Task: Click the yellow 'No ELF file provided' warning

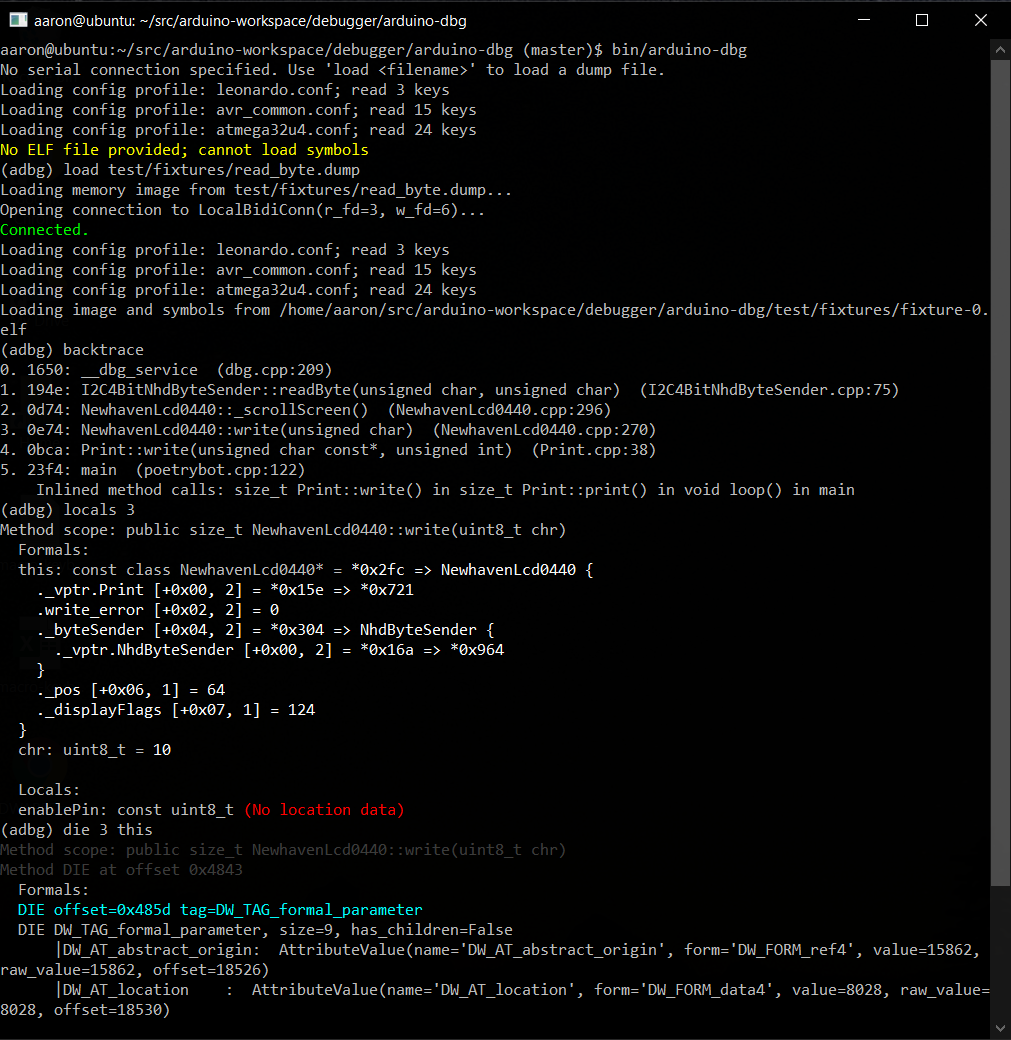Action: click(184, 150)
